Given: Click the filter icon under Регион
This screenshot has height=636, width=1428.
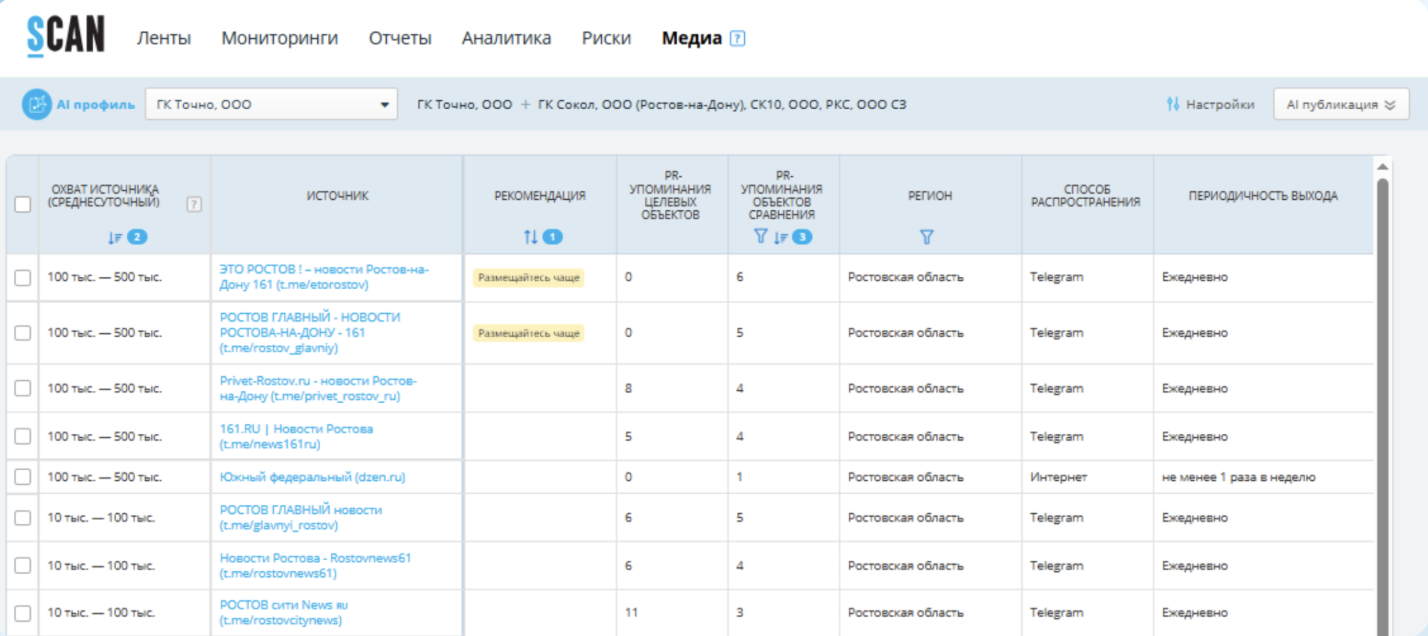Looking at the screenshot, I should [x=926, y=237].
